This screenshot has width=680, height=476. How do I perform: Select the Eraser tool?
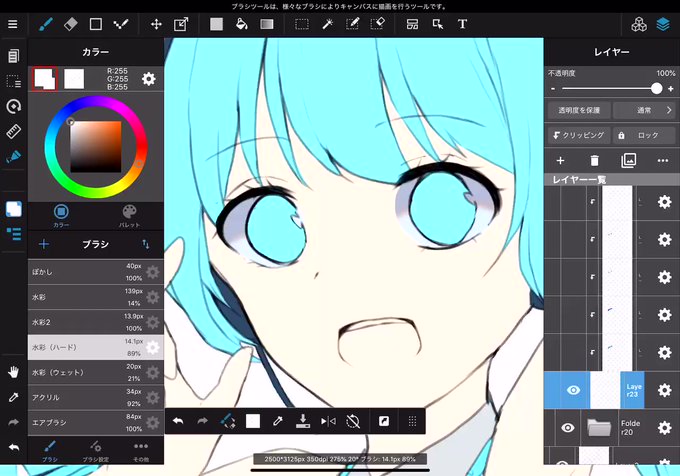coord(71,24)
